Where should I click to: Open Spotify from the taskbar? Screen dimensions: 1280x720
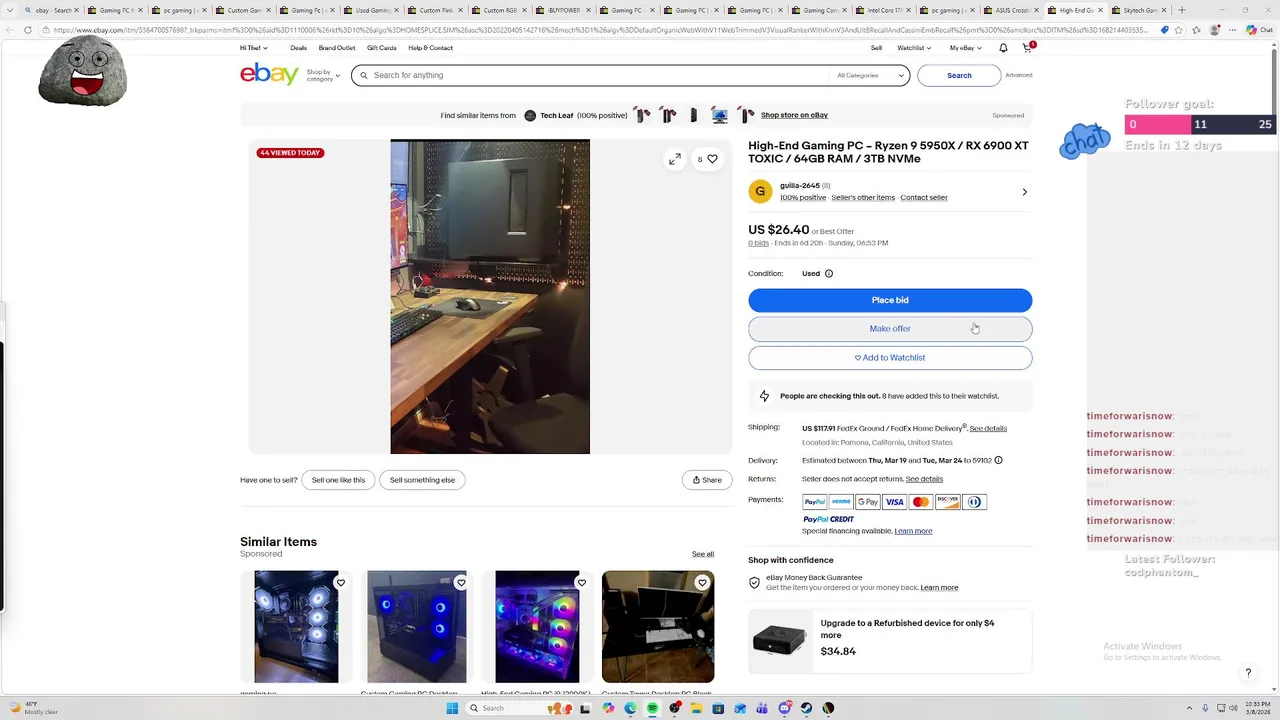pos(652,708)
